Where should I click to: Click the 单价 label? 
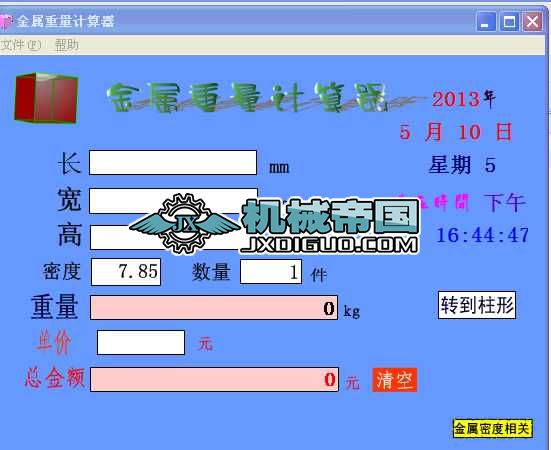tap(53, 342)
